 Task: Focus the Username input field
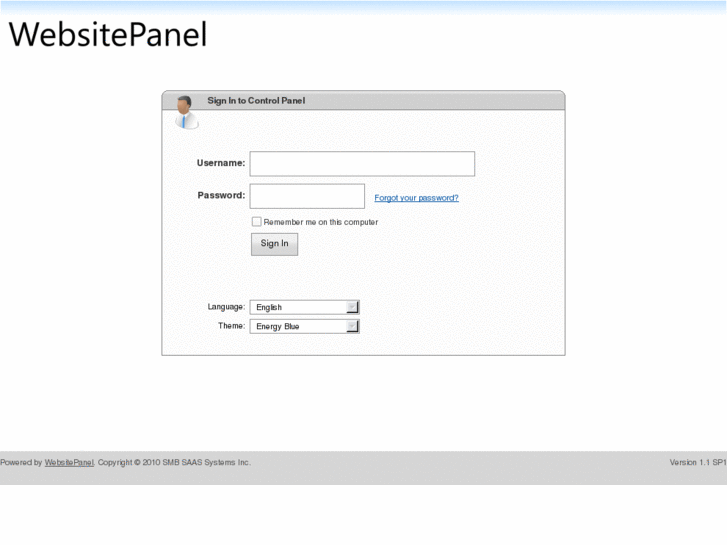(362, 164)
